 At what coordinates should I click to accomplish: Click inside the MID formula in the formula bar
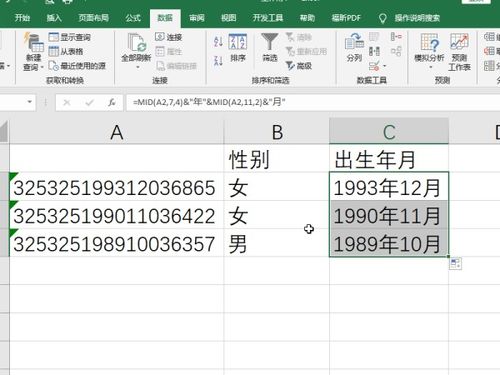pos(209,102)
